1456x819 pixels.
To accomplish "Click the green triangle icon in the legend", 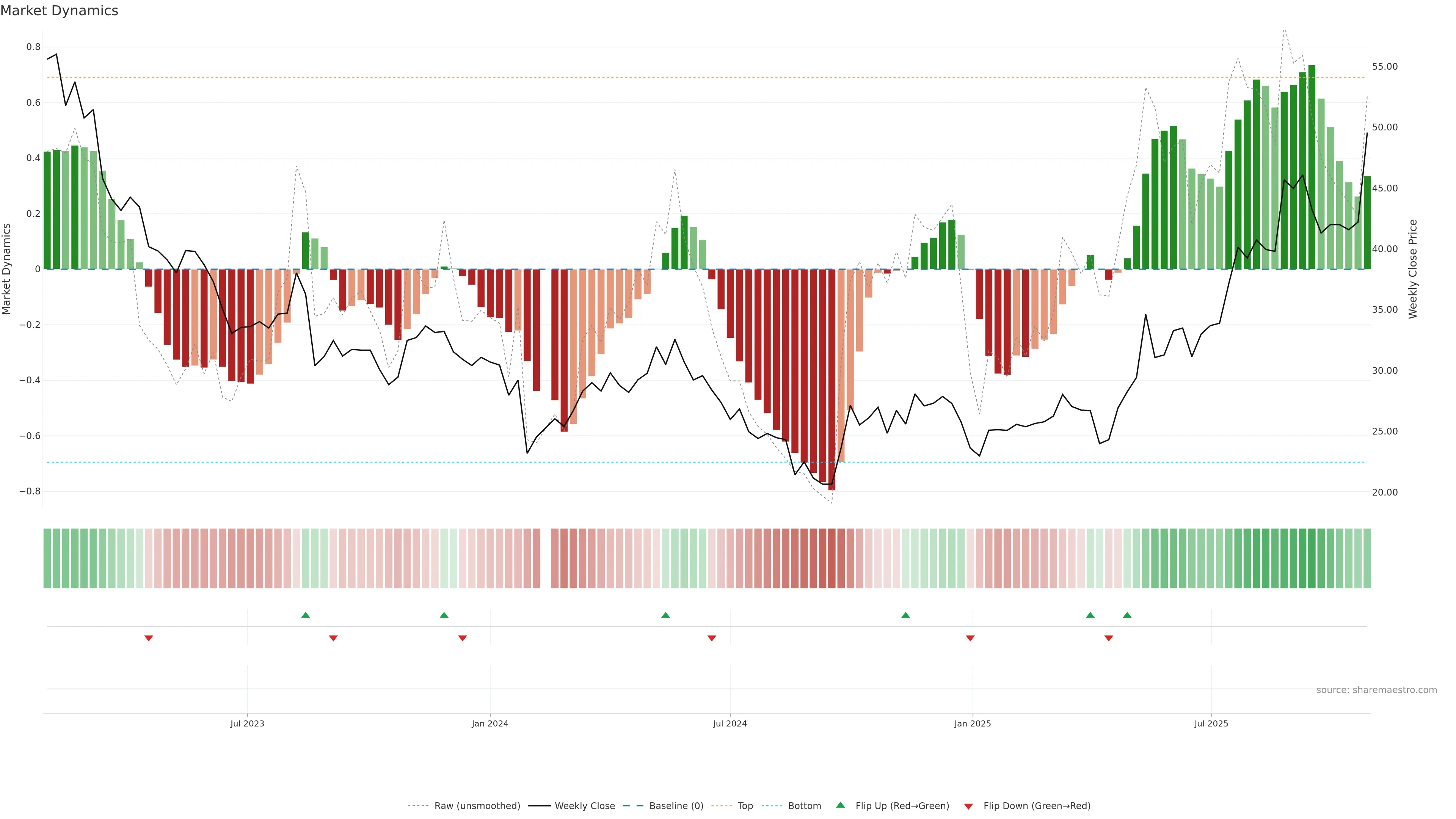I will click(841, 805).
